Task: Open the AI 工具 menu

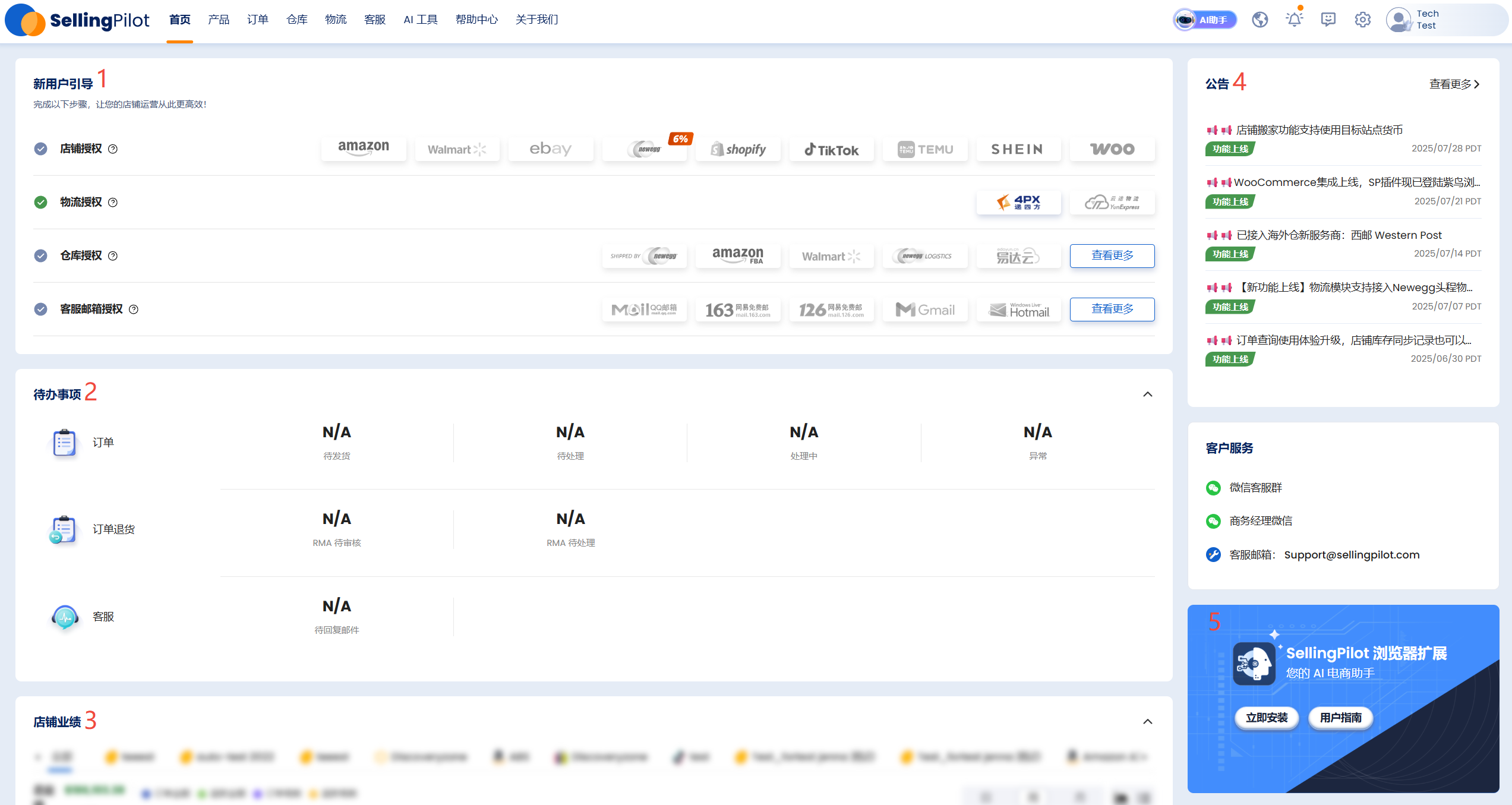Action: [421, 20]
